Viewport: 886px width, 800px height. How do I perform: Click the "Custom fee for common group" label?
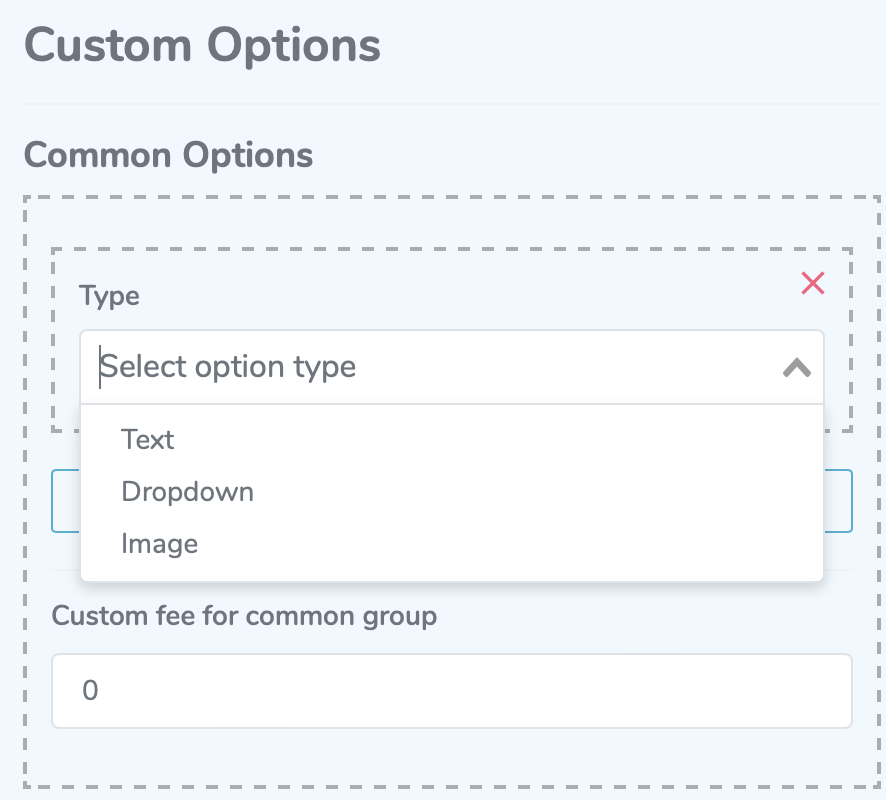coord(244,616)
